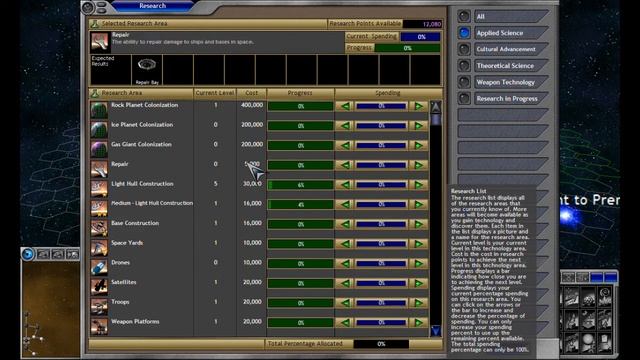Select the Troops icon
Image resolution: width=640 pixels, height=360 pixels.
click(99, 306)
